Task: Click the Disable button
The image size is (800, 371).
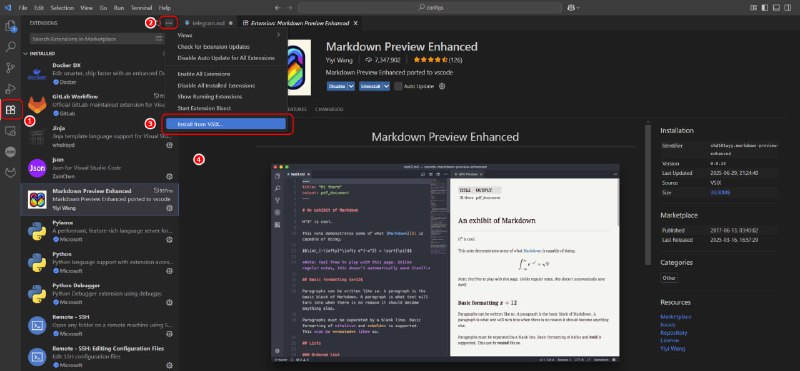Action: 337,86
